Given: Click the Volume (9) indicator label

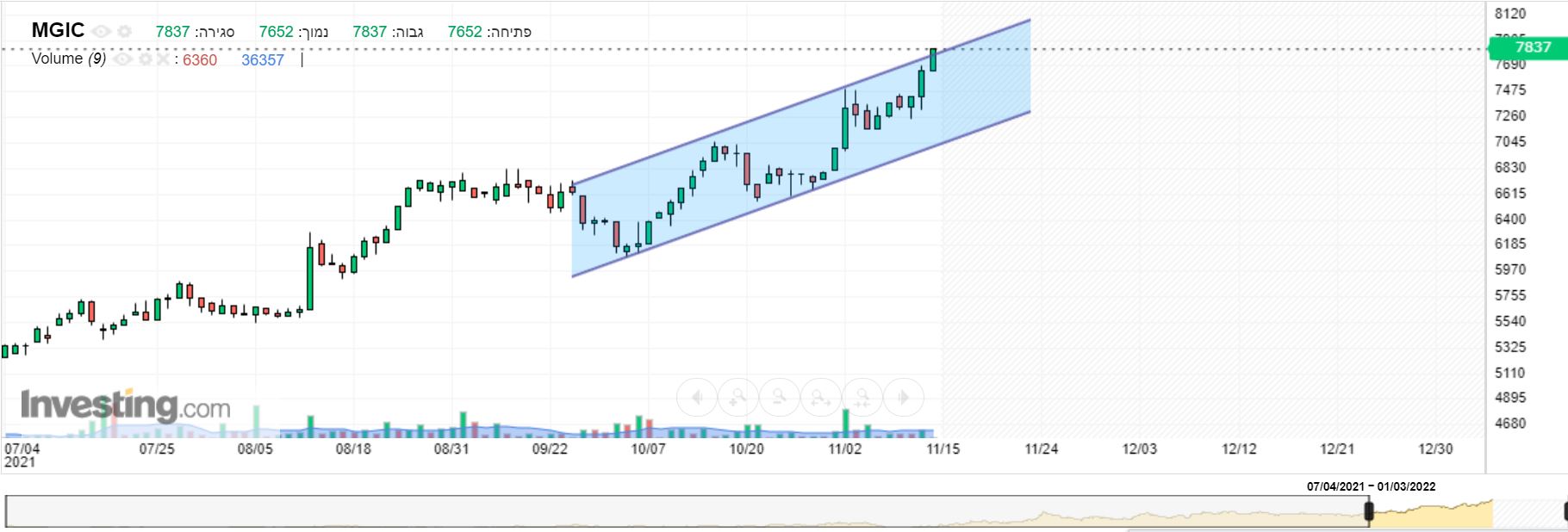Looking at the screenshot, I should pos(69,59).
